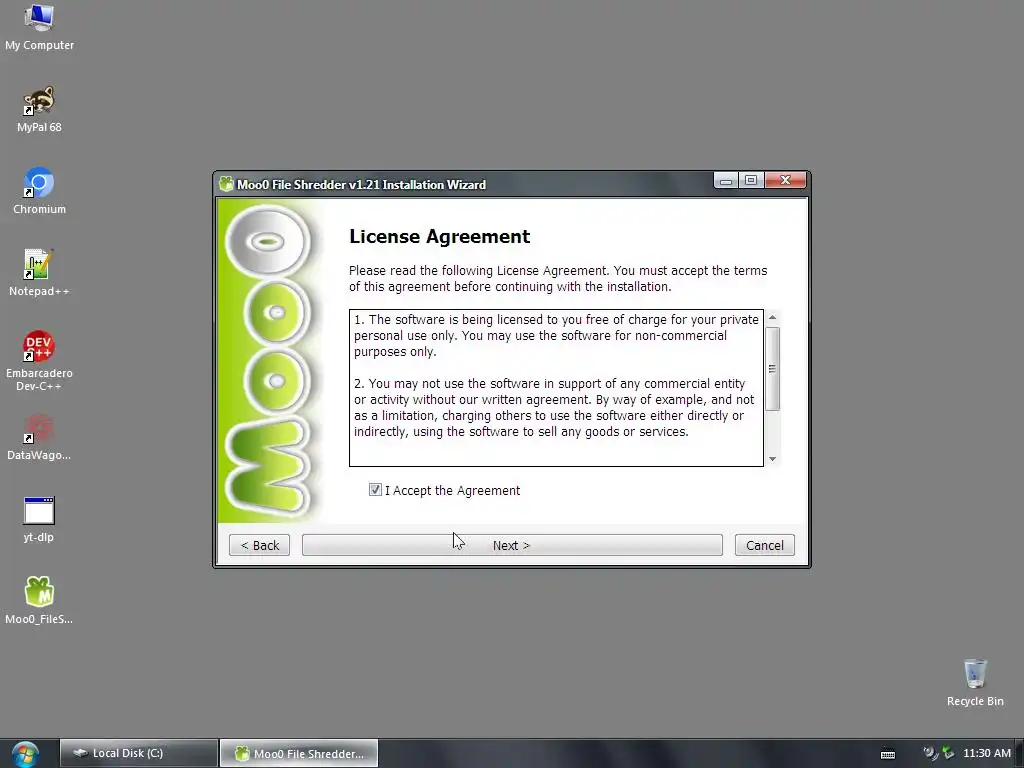Click the license scrollbar down arrow
The image size is (1024, 768).
pyautogui.click(x=773, y=458)
